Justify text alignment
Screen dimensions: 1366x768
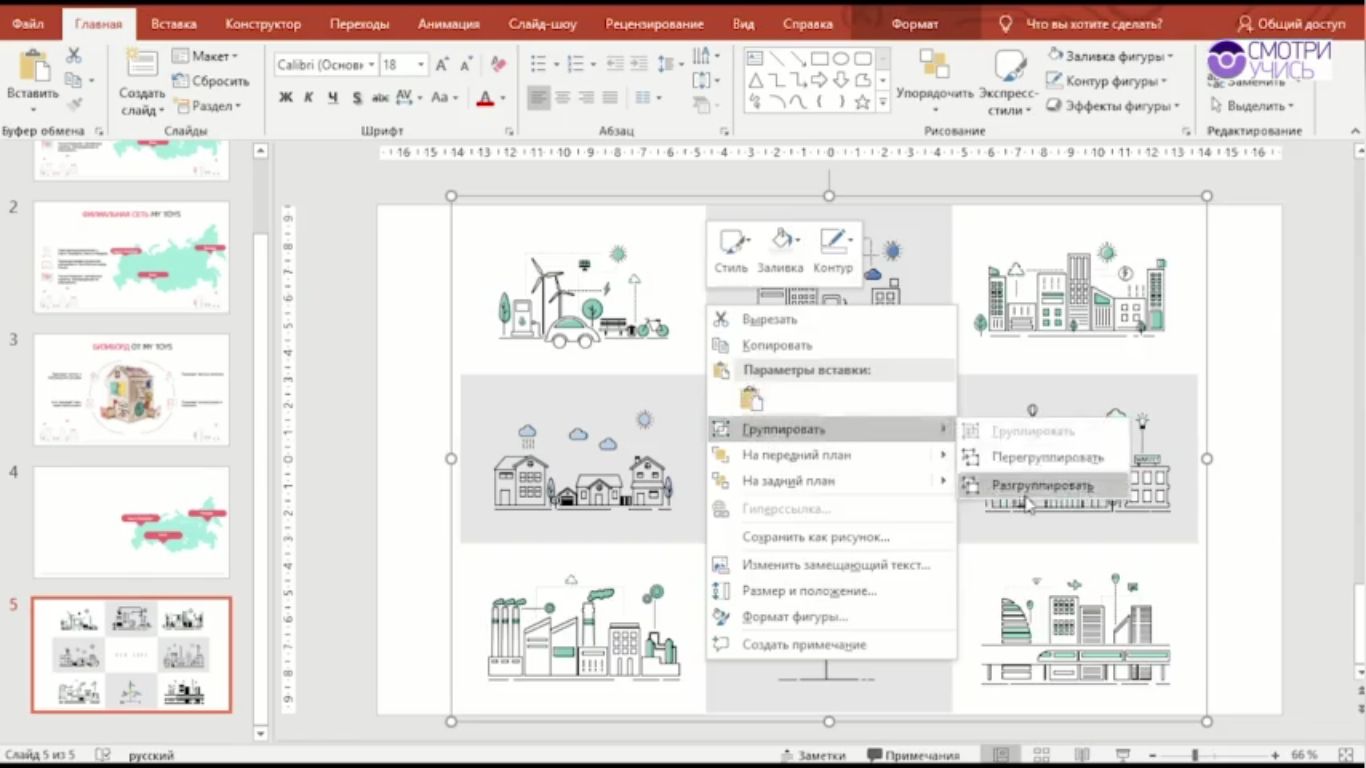[610, 97]
